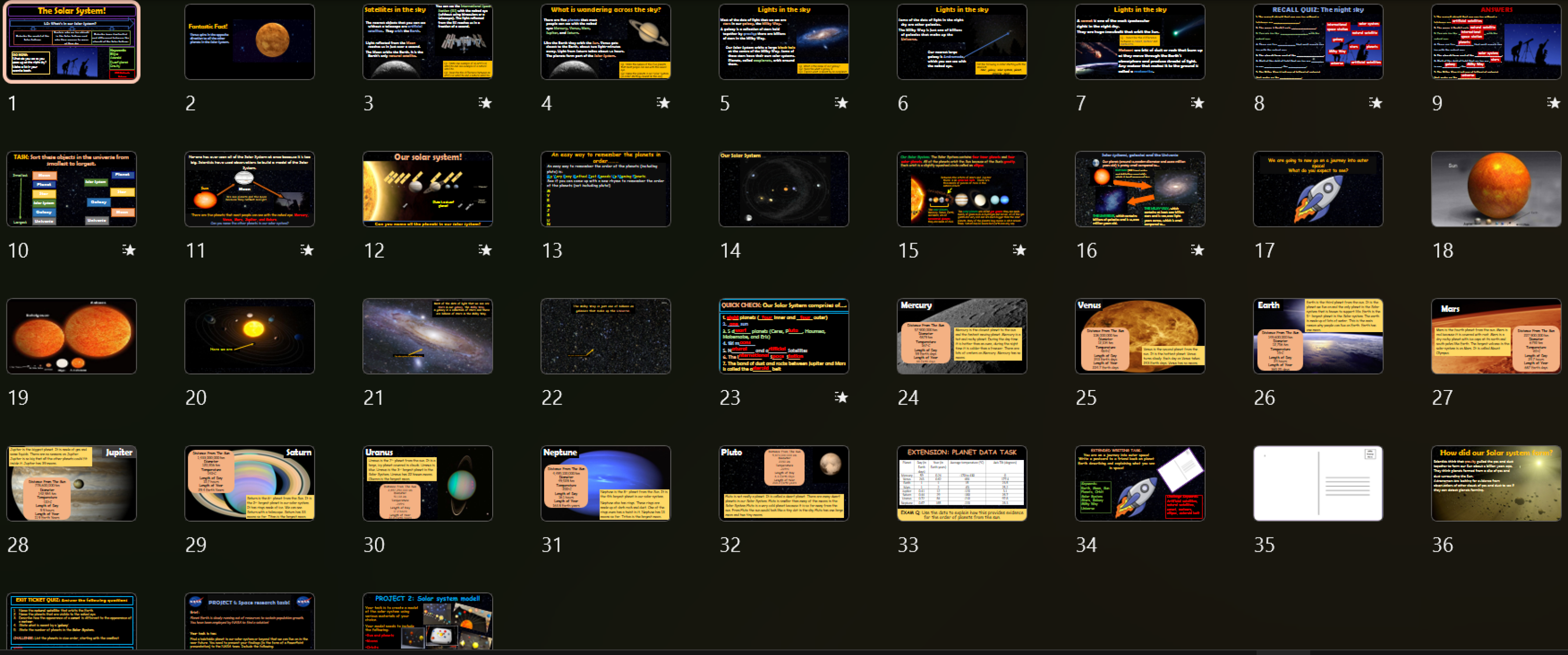Select the Neptune slide thumbnail
The width and height of the screenshot is (1568, 655).
[606, 484]
